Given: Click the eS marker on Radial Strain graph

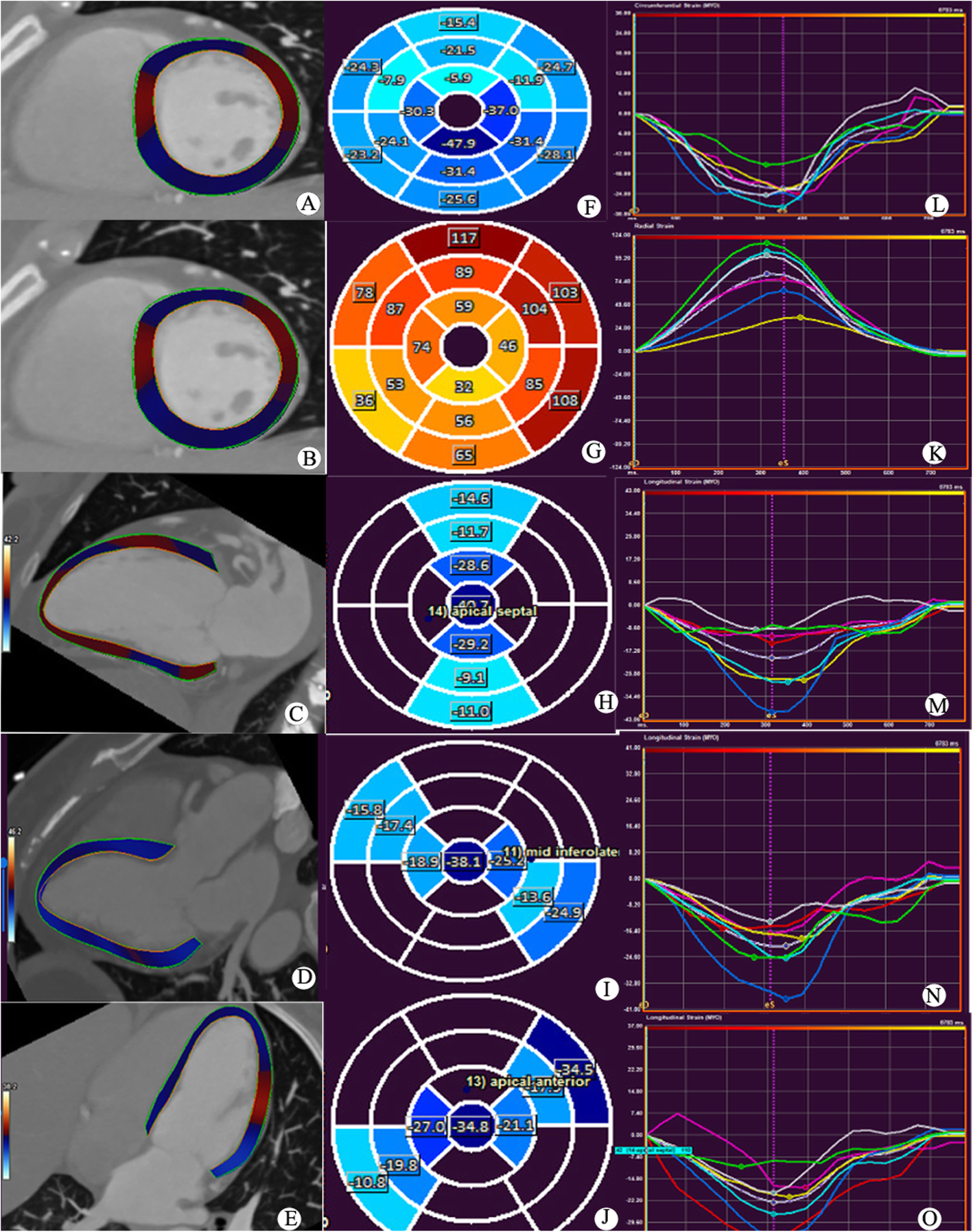Looking at the screenshot, I should pyautogui.click(x=783, y=463).
